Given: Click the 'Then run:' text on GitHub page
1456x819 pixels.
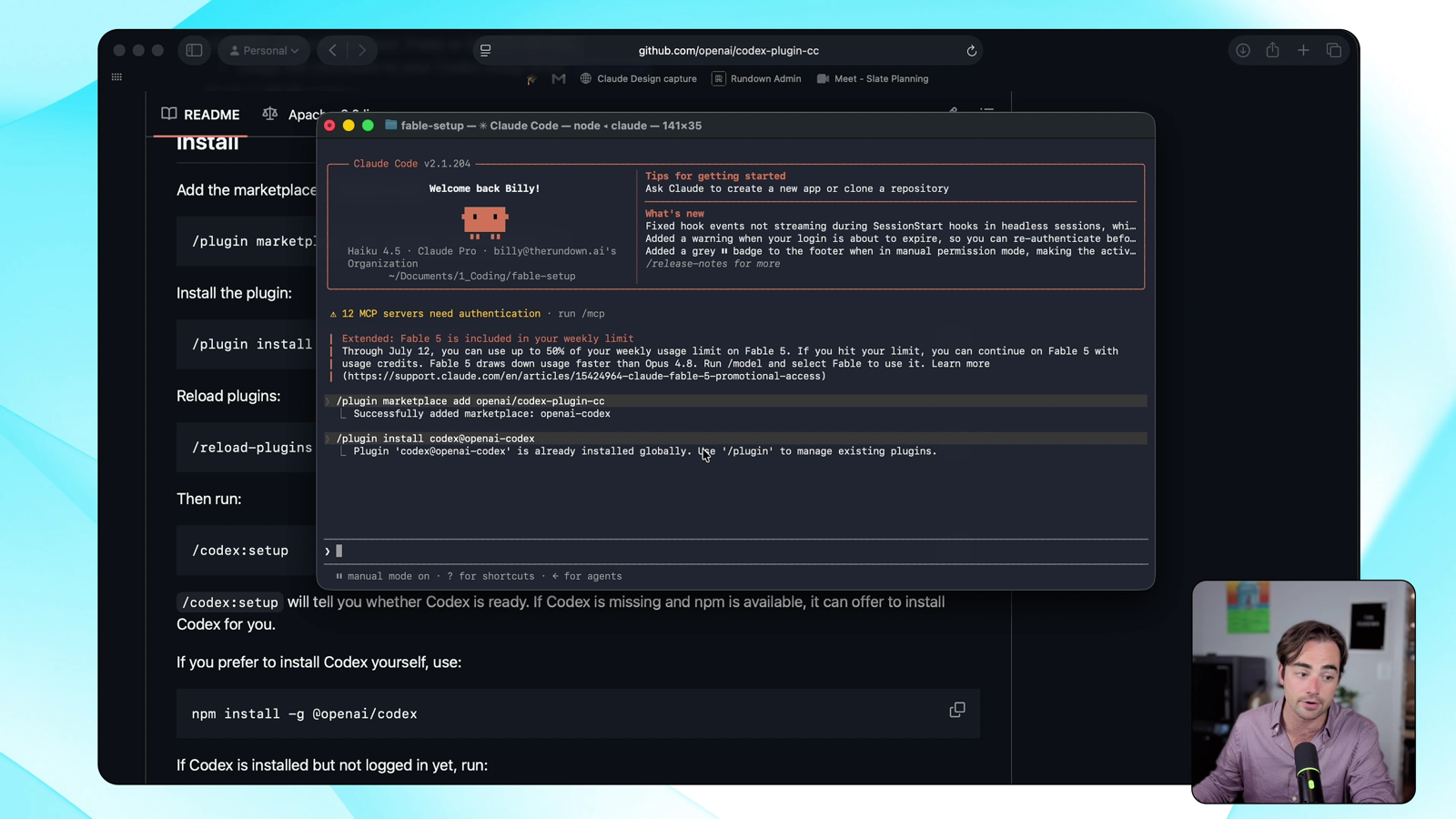Looking at the screenshot, I should [x=208, y=499].
